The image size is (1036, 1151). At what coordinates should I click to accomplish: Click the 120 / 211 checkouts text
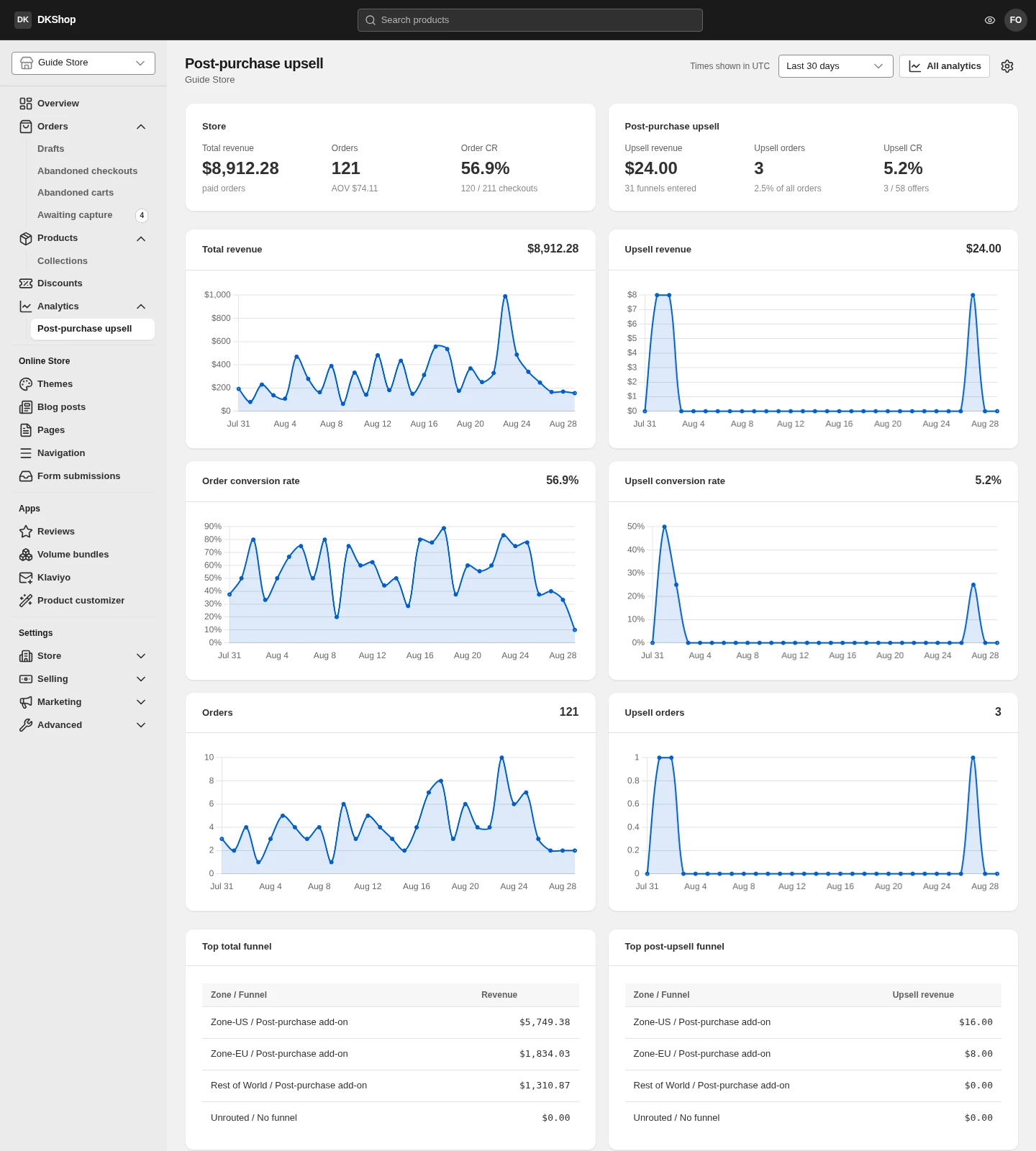point(499,188)
